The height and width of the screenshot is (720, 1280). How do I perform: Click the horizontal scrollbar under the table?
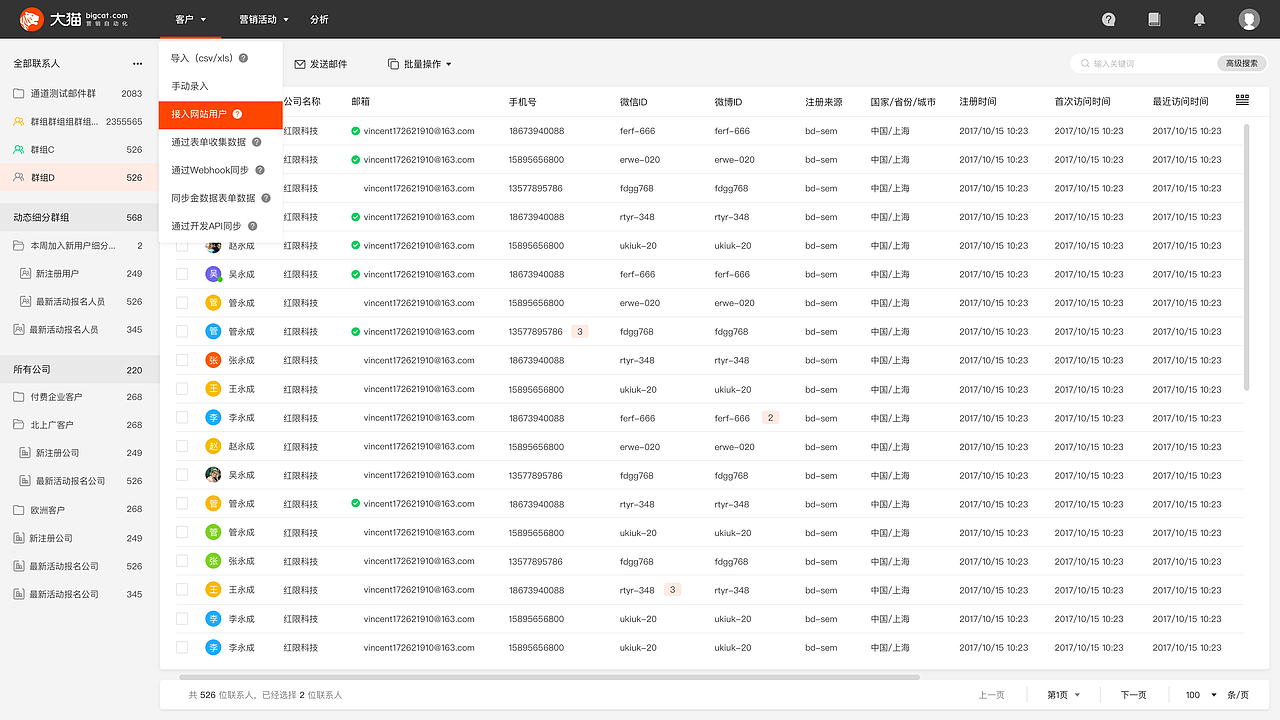549,677
